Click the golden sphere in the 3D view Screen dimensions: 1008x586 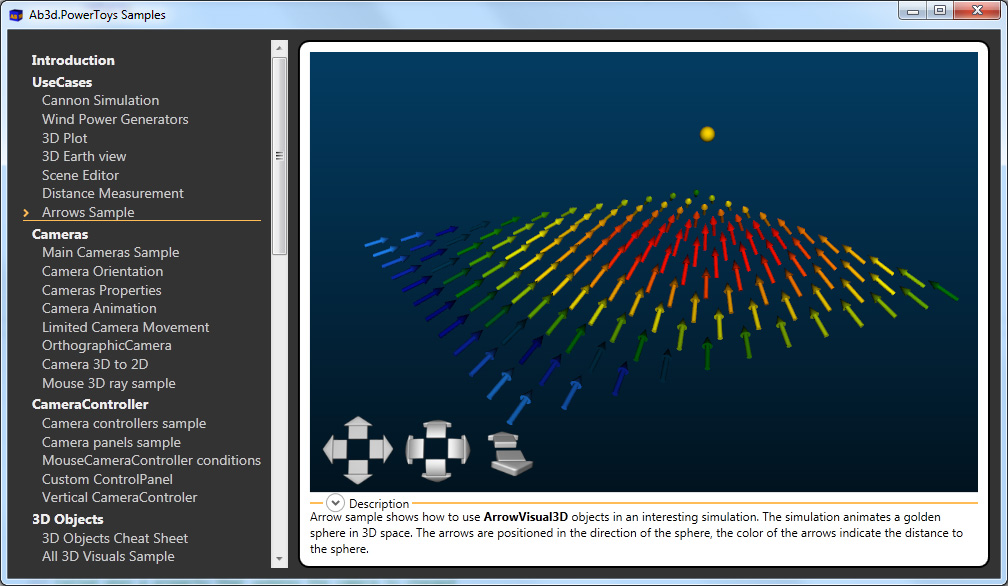pos(708,134)
